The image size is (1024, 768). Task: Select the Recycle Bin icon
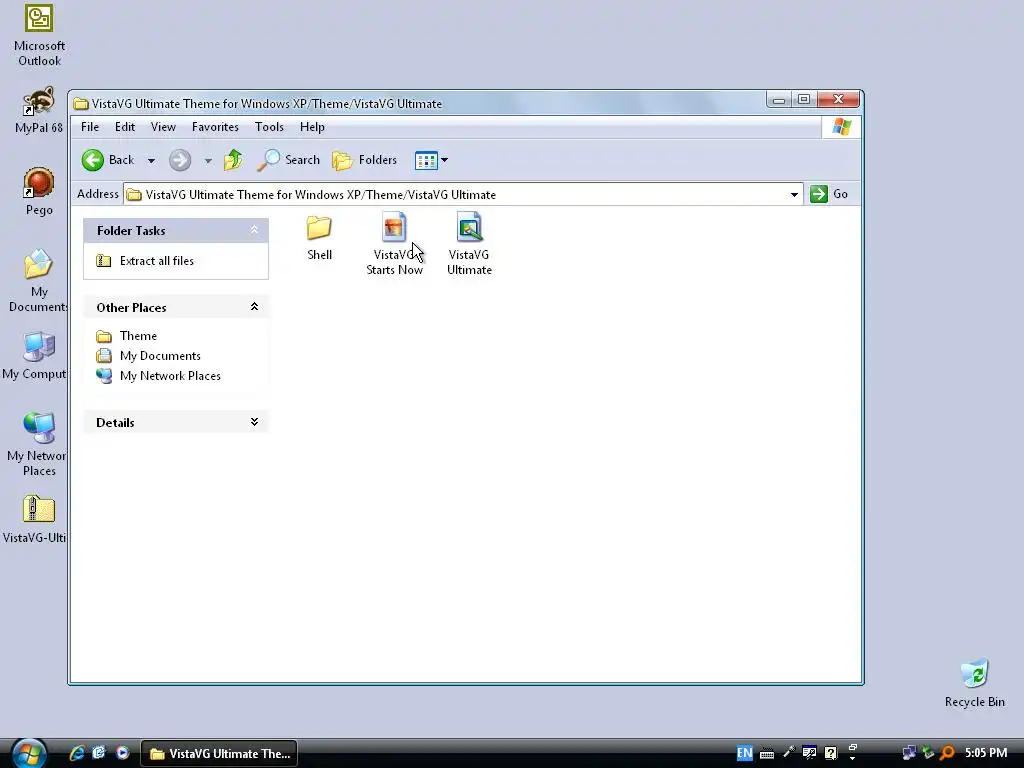[x=974, y=683]
